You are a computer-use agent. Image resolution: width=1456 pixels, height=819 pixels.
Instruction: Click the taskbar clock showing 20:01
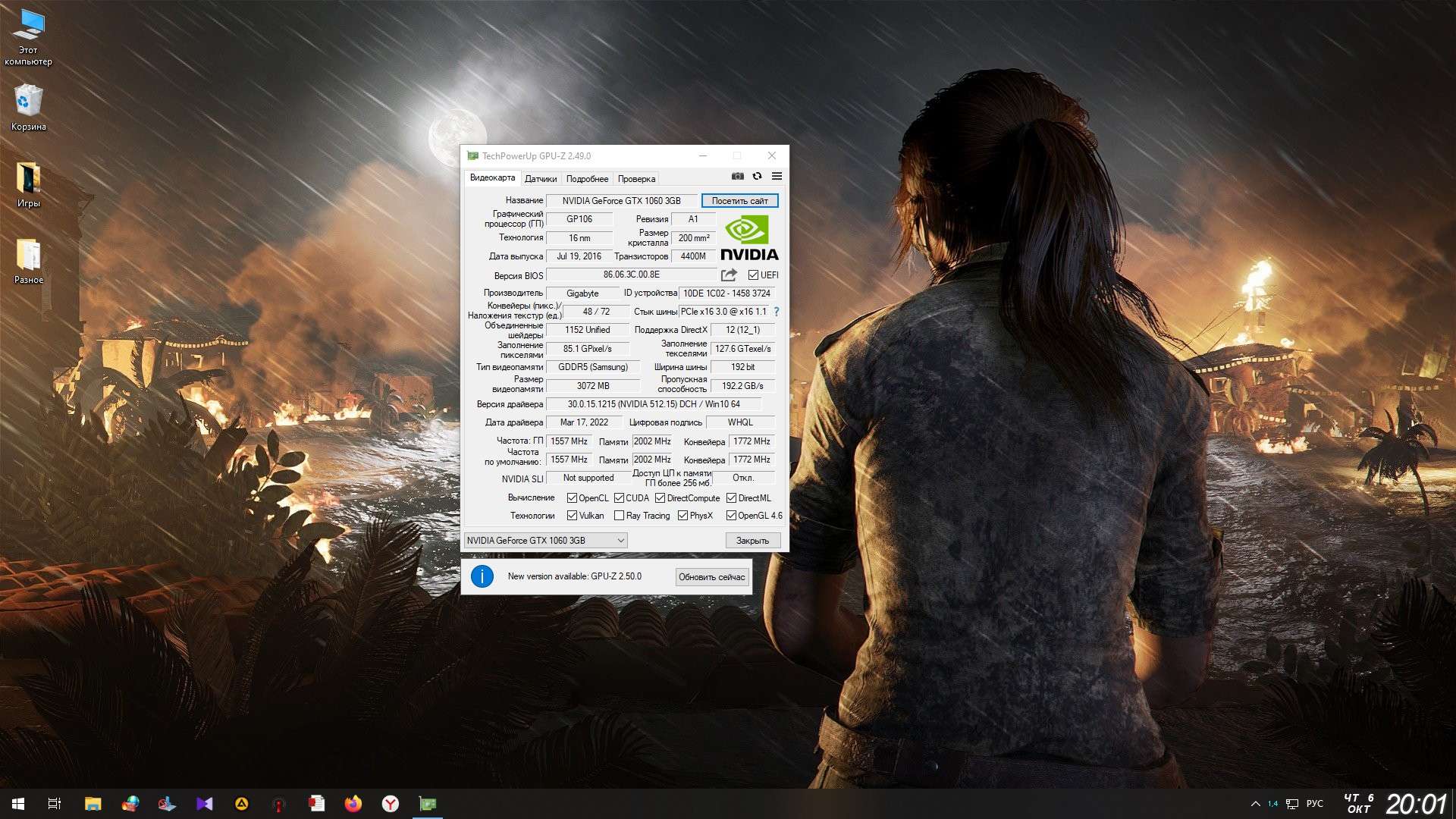[1417, 804]
